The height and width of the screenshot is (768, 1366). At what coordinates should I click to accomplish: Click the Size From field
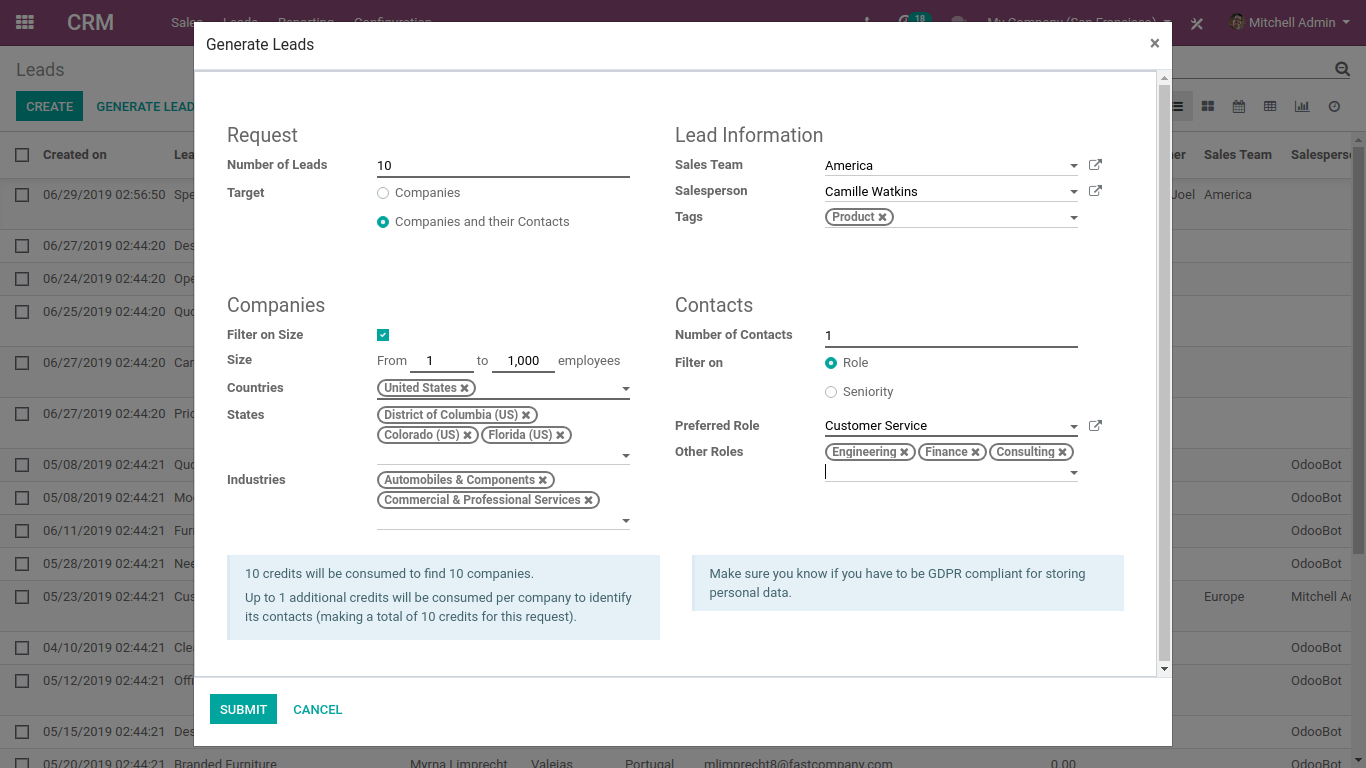click(x=442, y=361)
